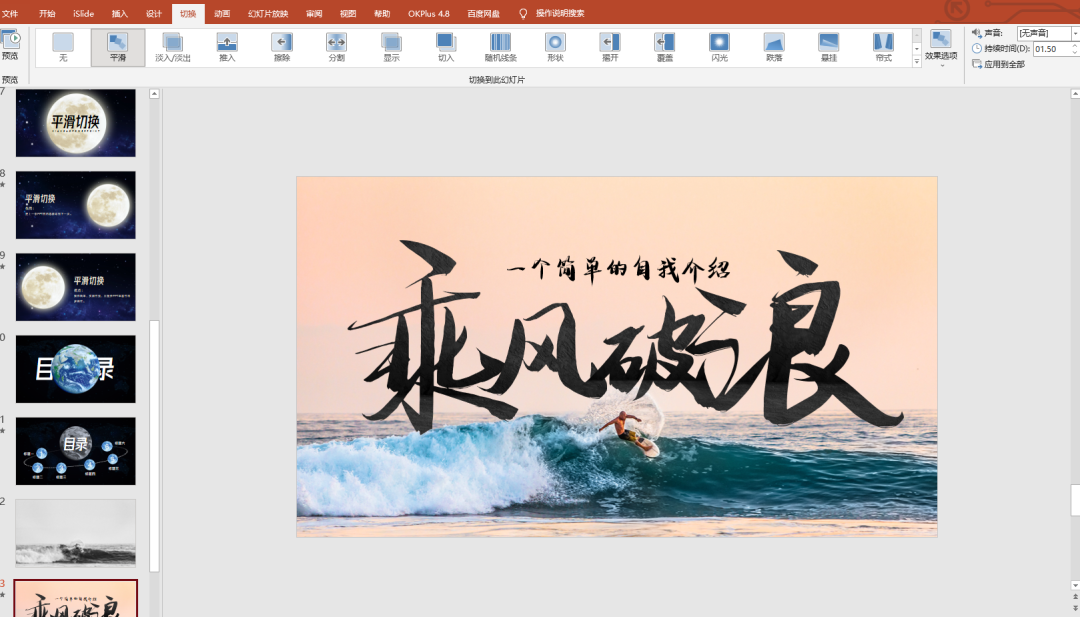The width and height of the screenshot is (1080, 617).
Task: Click the thumbnail panel scrollbar handle
Action: pos(154,446)
